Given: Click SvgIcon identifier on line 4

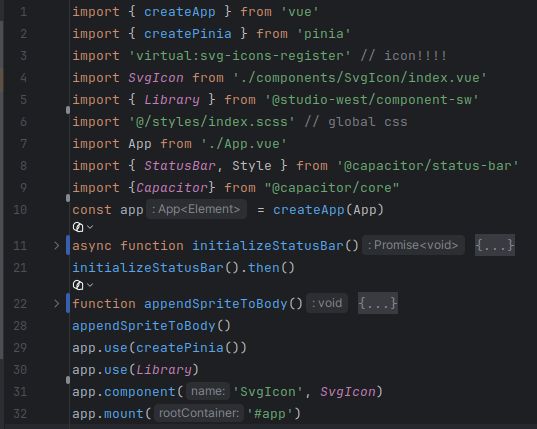Looking at the screenshot, I should coord(156,78).
